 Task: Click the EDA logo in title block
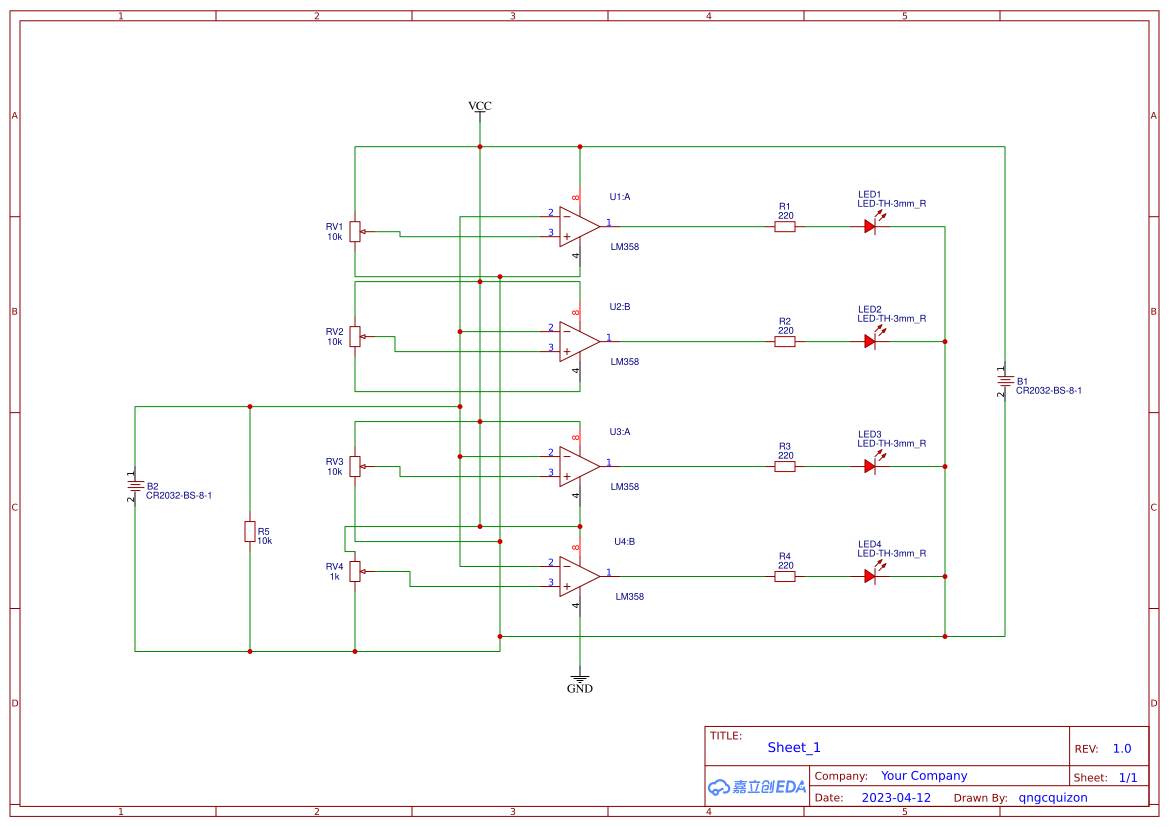(757, 787)
